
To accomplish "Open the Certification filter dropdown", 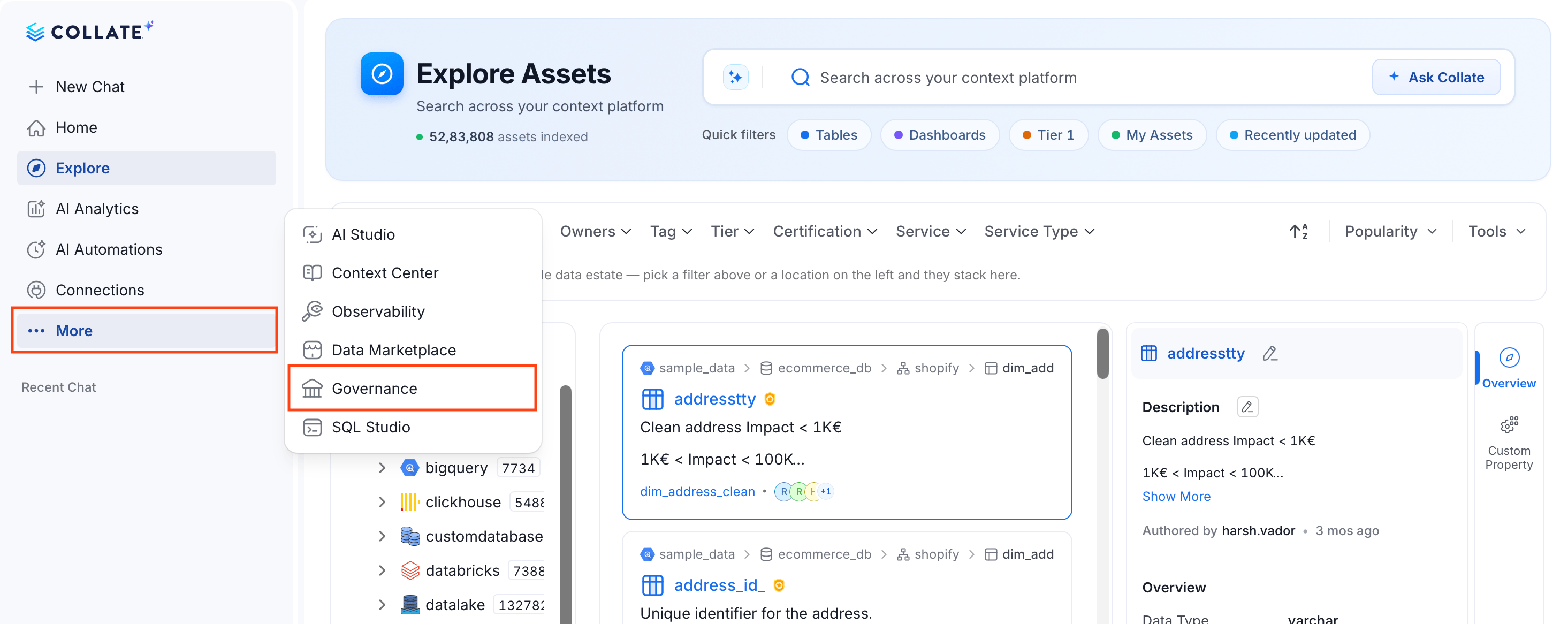I will (825, 231).
